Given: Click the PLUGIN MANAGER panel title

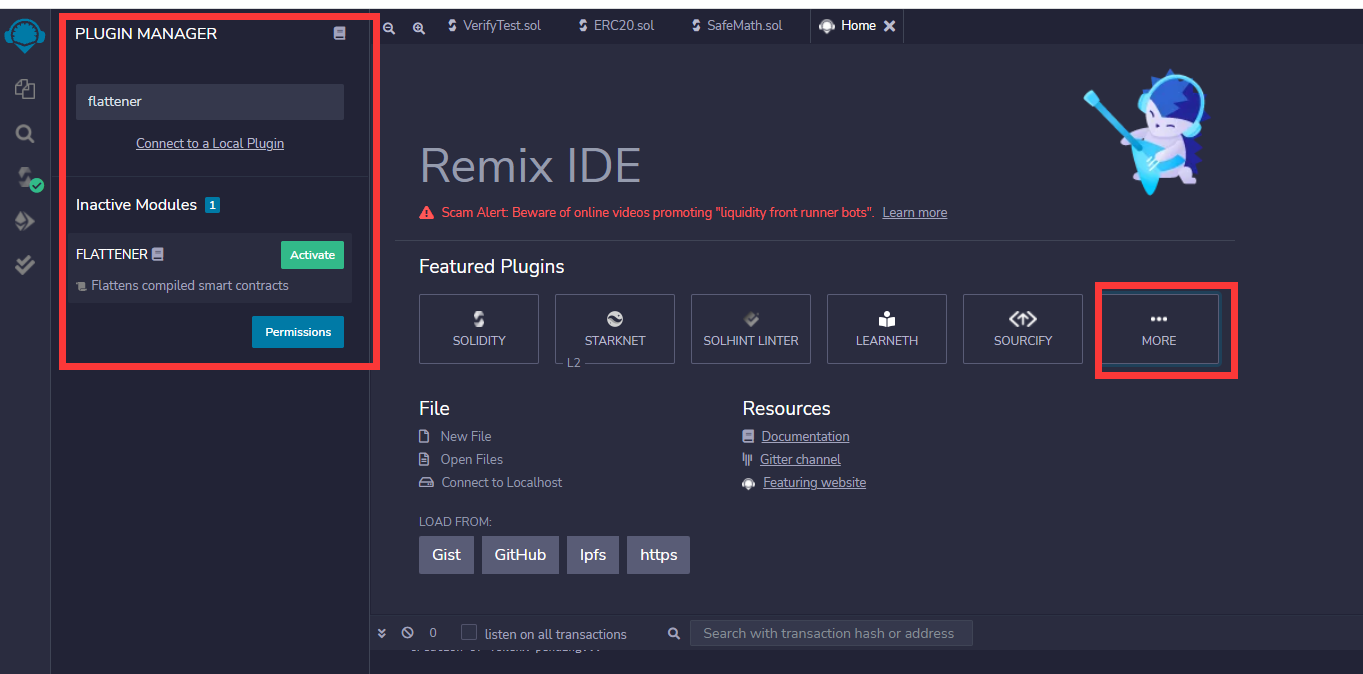Looking at the screenshot, I should click(146, 33).
